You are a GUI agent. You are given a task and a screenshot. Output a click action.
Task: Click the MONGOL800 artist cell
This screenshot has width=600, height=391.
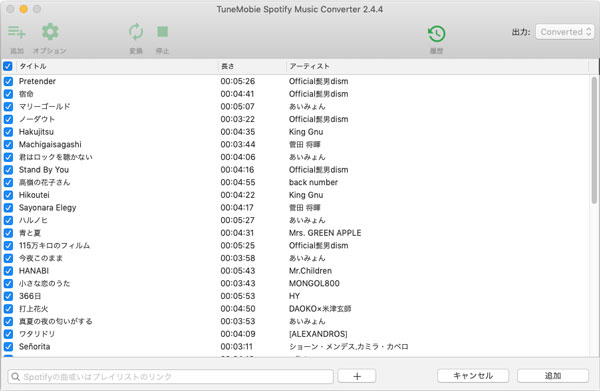point(314,283)
